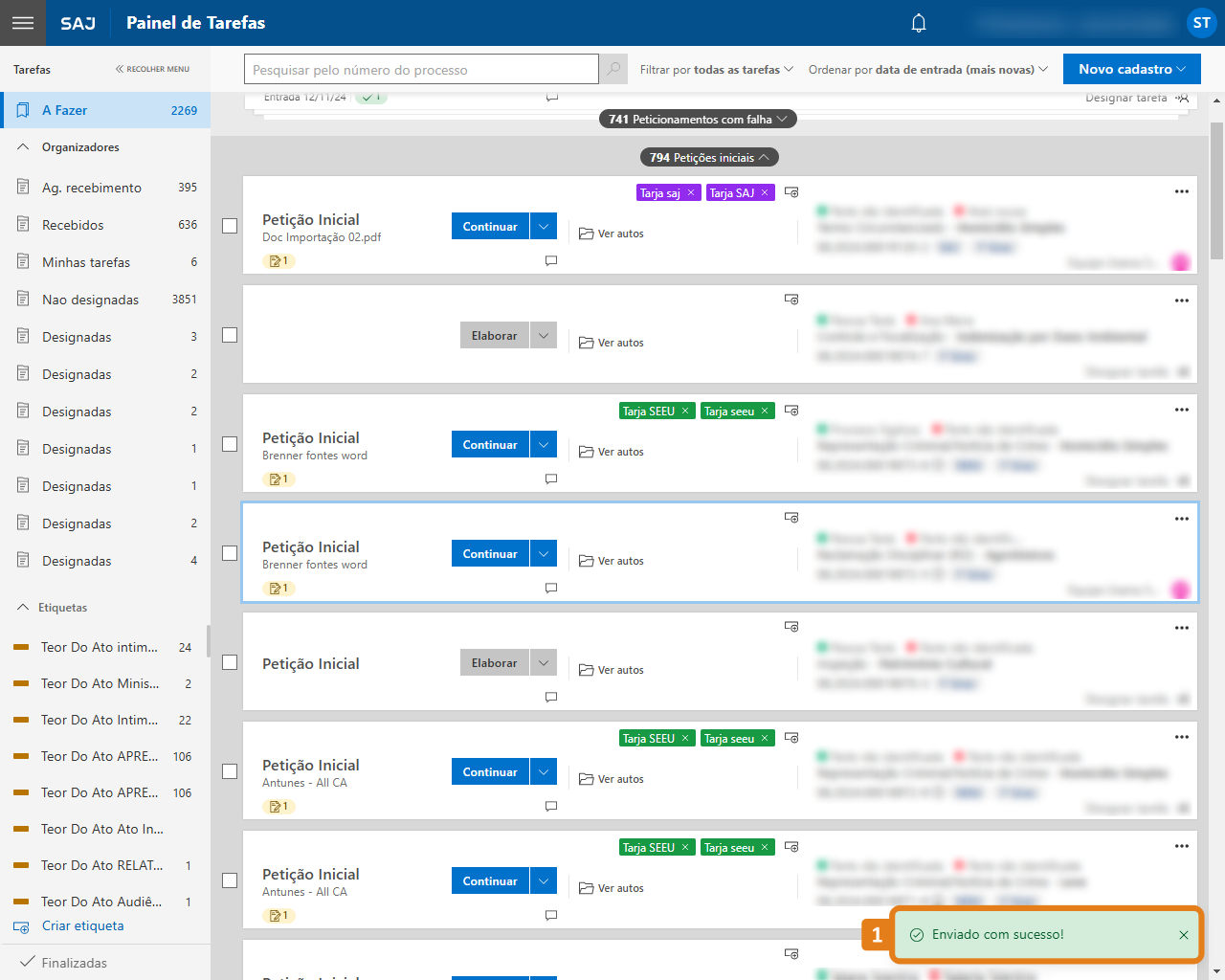The image size is (1225, 980).
Task: Click tag icon on Doc Importação 02.pdf card
Action: [x=791, y=192]
